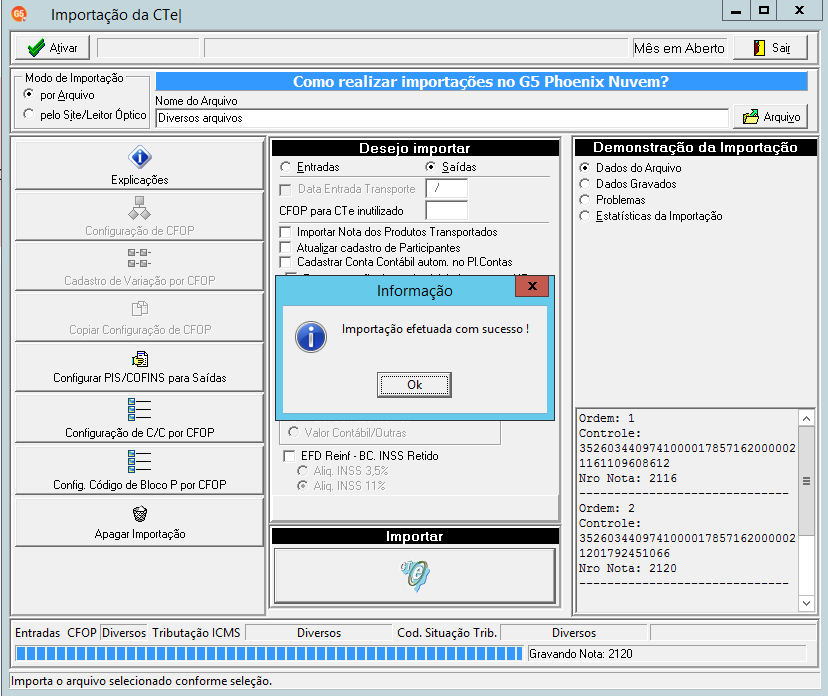The image size is (828, 696).
Task: Click Ok in the Informação dialog
Action: click(414, 384)
